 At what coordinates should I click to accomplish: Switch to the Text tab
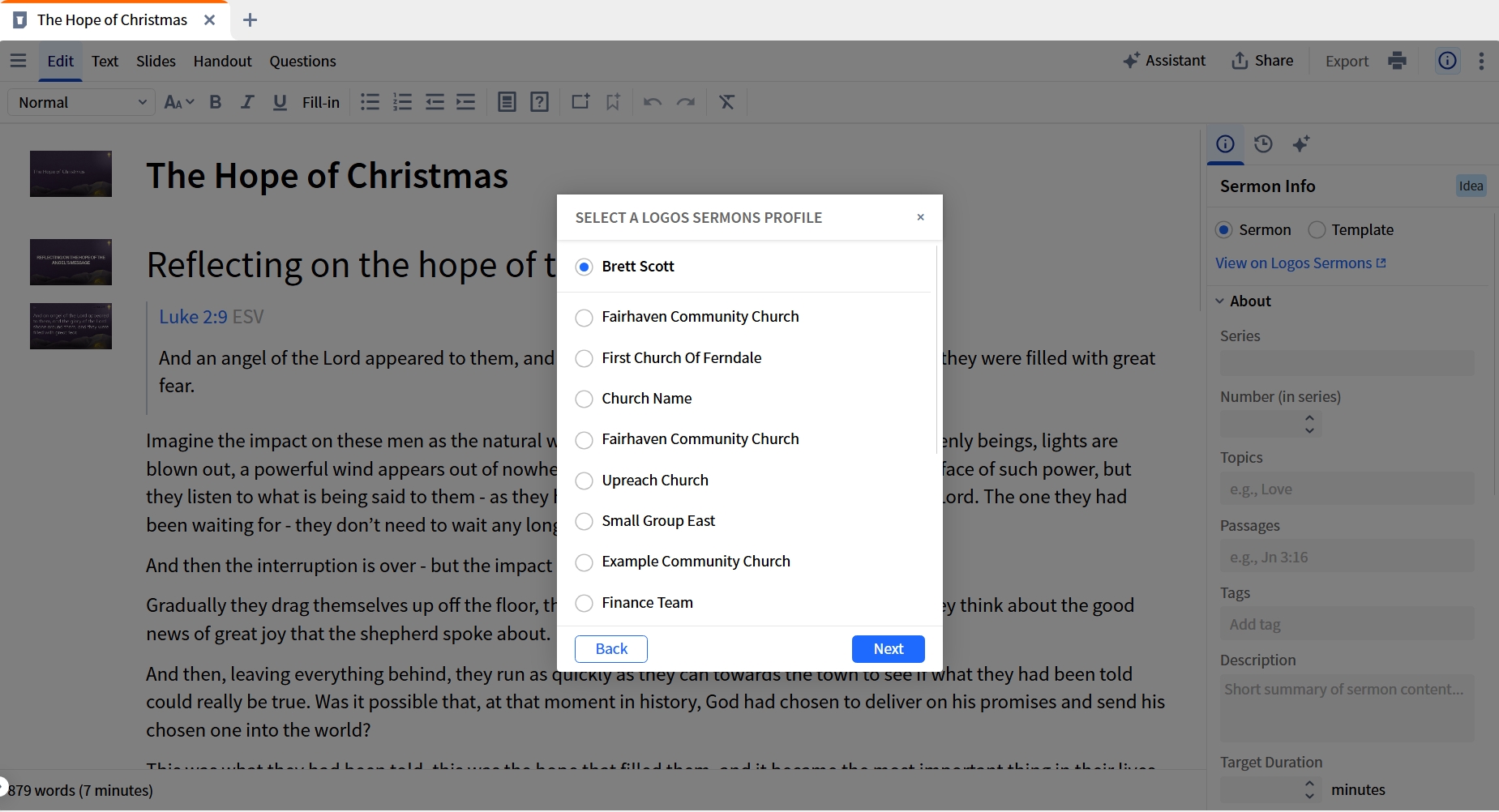point(105,61)
